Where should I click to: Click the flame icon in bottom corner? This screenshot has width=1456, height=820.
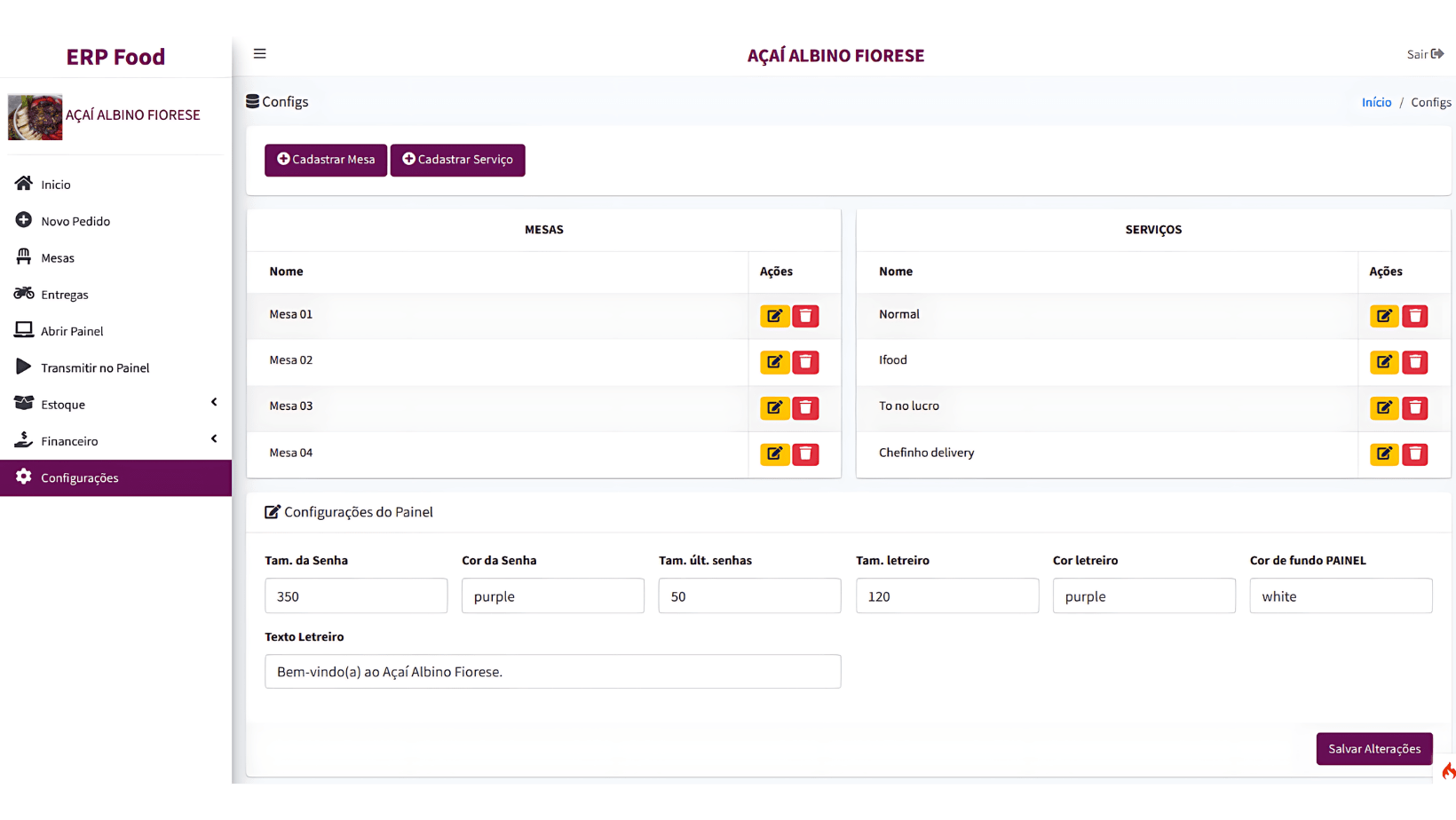(1447, 771)
